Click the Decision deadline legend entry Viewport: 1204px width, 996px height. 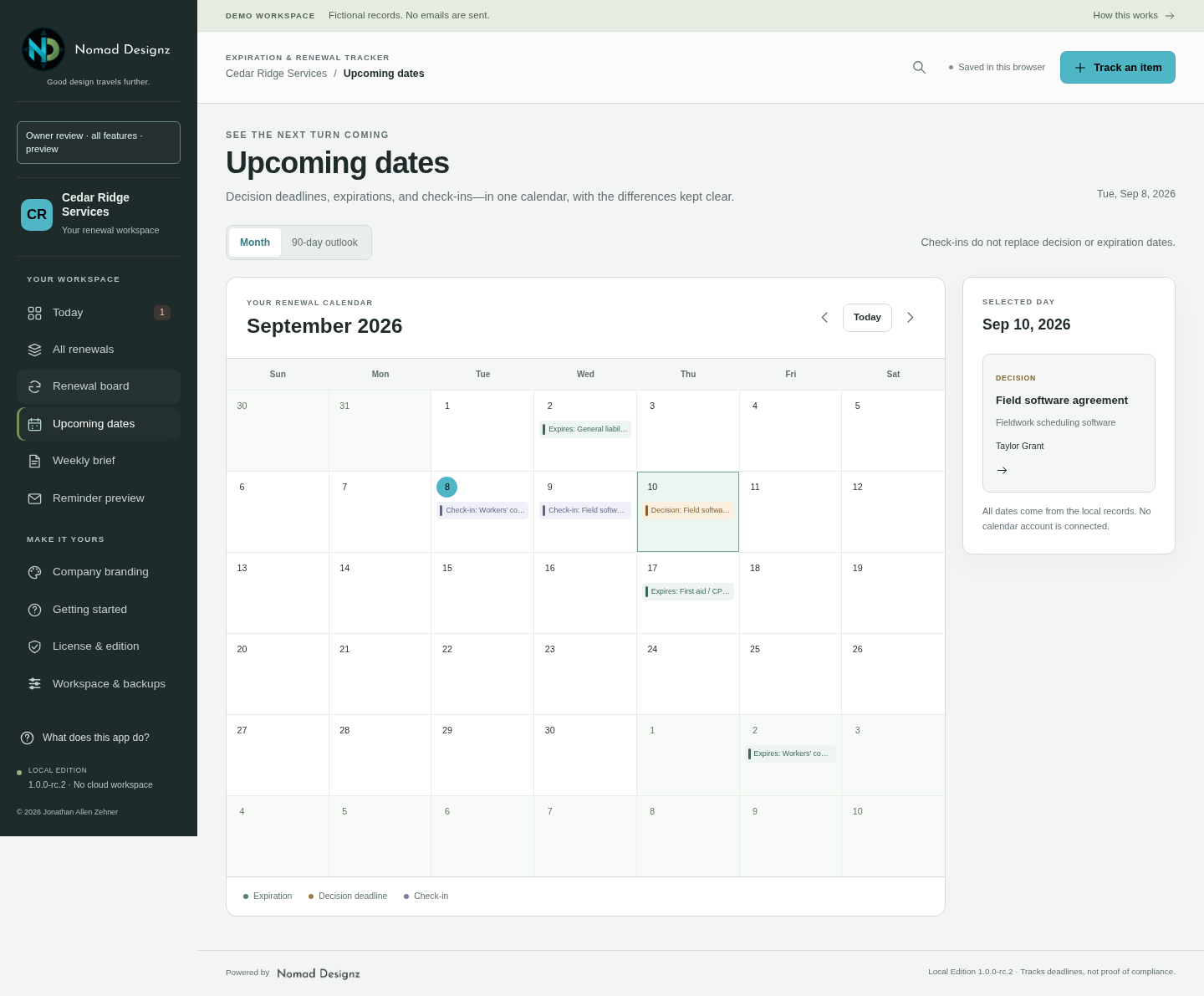pyautogui.click(x=348, y=896)
